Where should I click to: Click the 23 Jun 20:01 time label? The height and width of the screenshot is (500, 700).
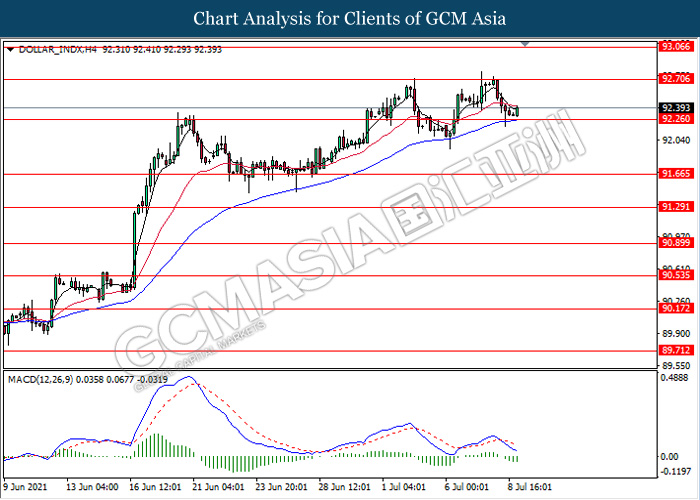281,487
